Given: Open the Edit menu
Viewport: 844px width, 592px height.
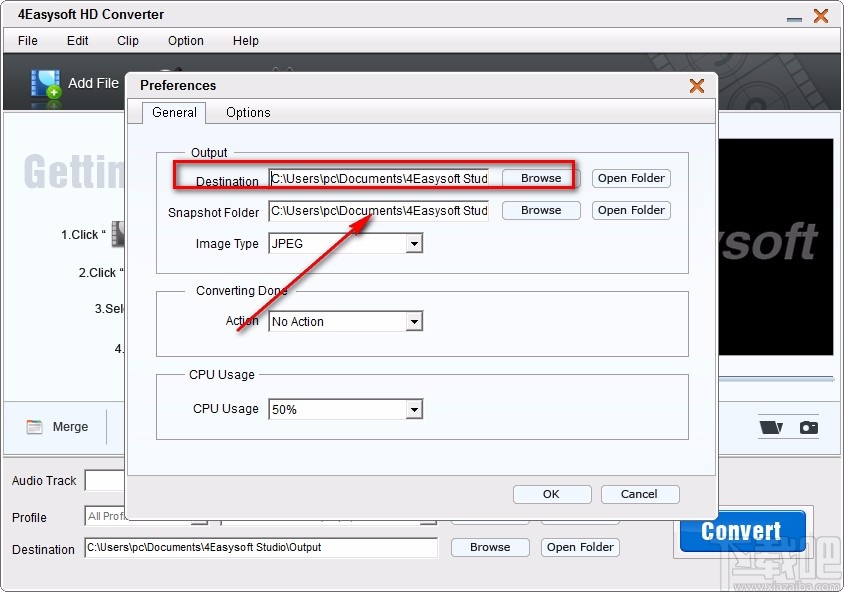Looking at the screenshot, I should [x=78, y=41].
